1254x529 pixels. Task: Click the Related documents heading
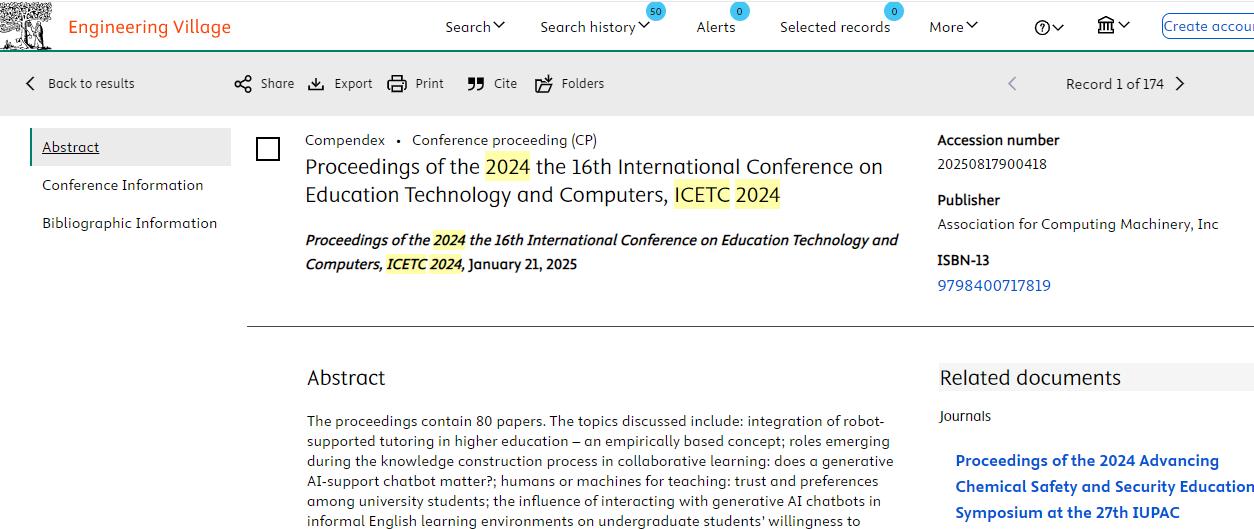click(1030, 378)
